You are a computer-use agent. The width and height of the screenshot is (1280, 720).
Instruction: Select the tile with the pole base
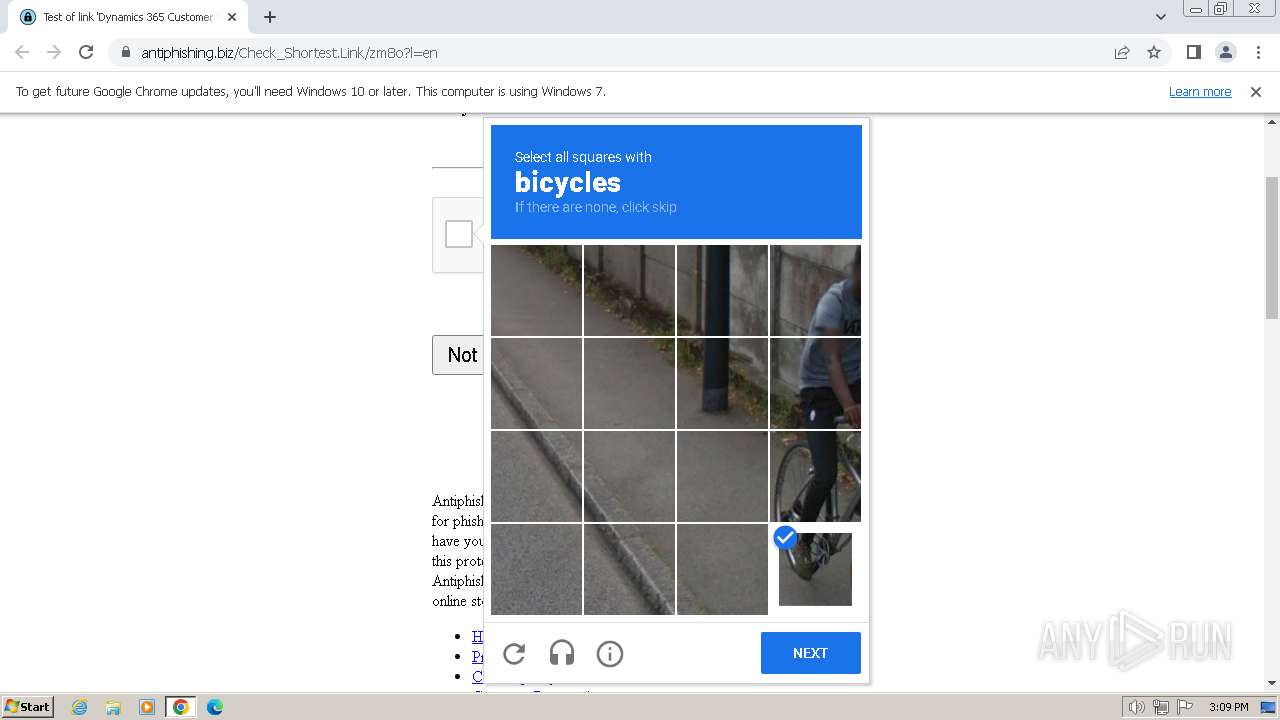click(x=722, y=383)
